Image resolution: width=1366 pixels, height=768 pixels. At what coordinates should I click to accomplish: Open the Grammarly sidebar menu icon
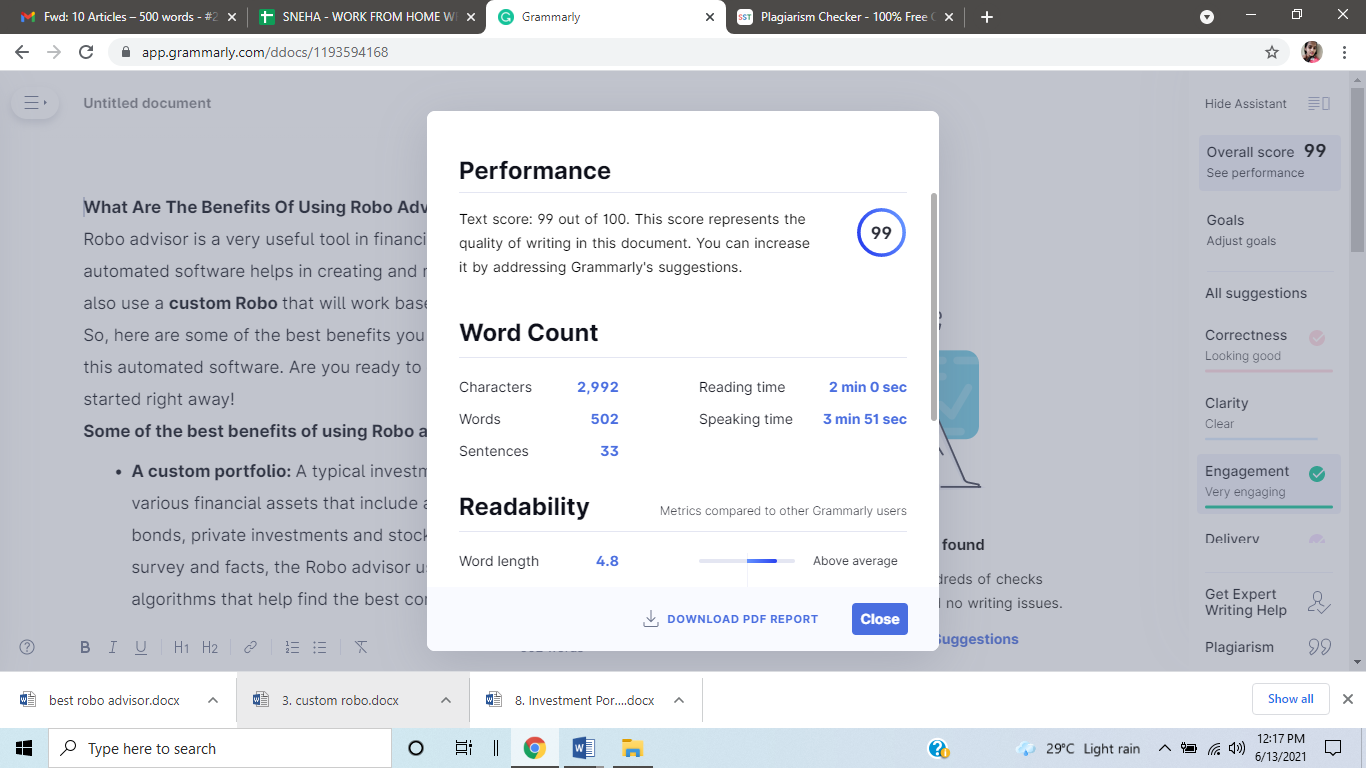(35, 103)
